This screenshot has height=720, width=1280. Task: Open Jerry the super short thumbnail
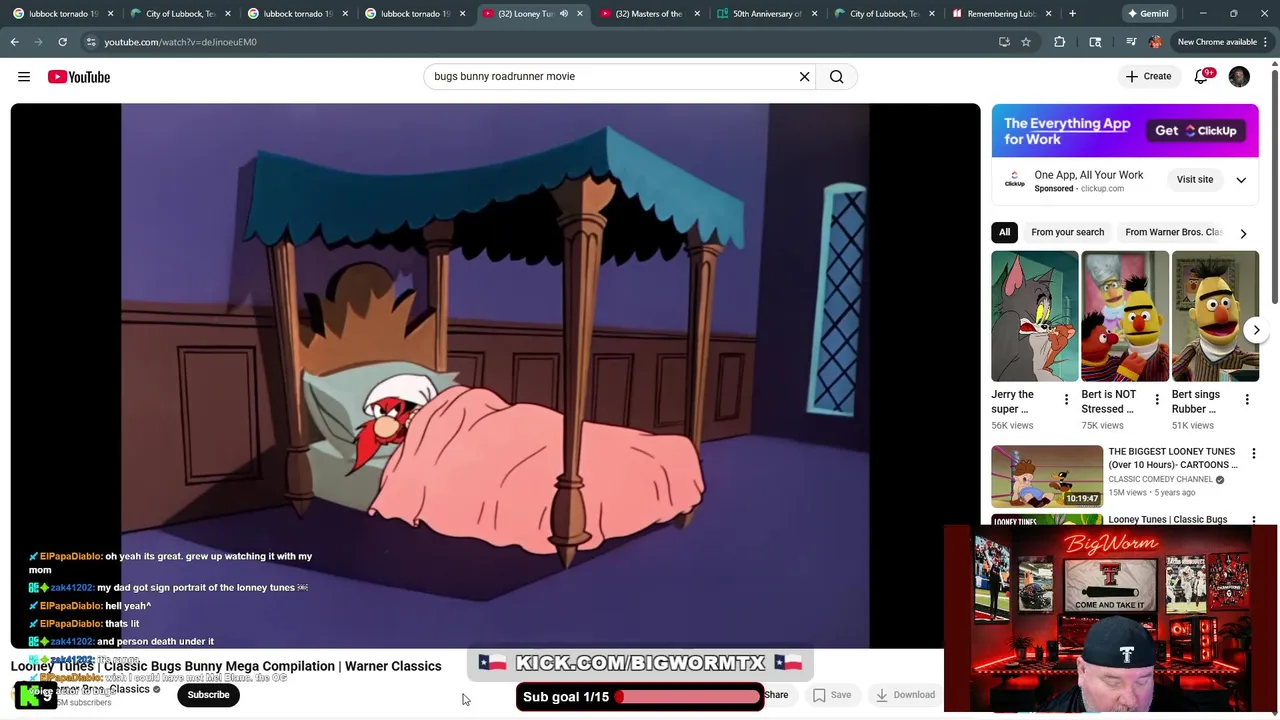(x=1035, y=316)
